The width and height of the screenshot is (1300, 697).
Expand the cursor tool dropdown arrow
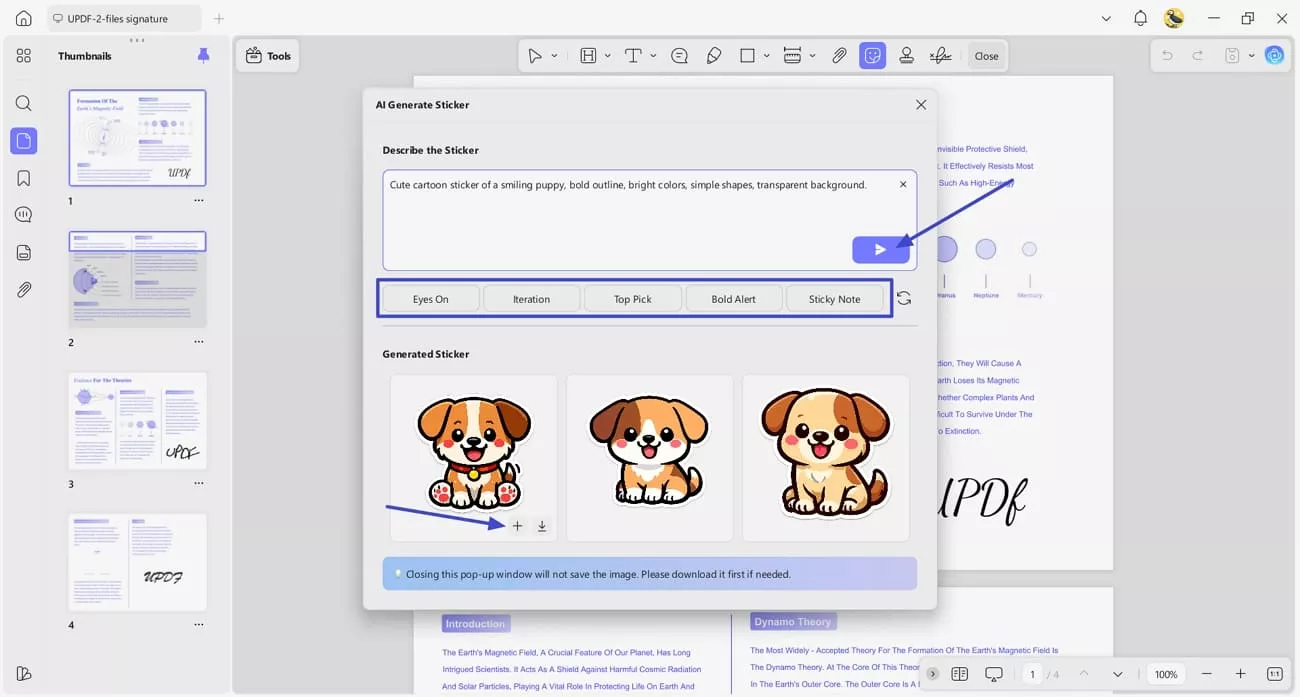pos(554,56)
